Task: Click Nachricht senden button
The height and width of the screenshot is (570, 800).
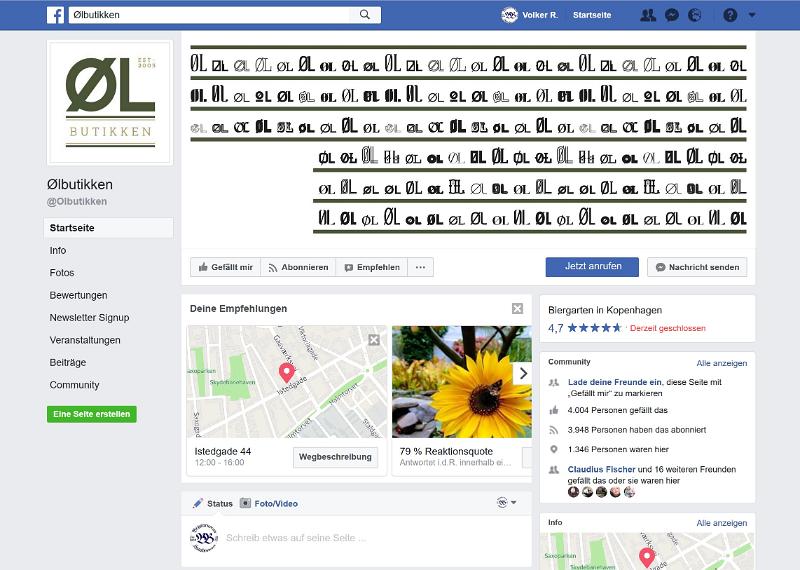Action: [x=697, y=267]
